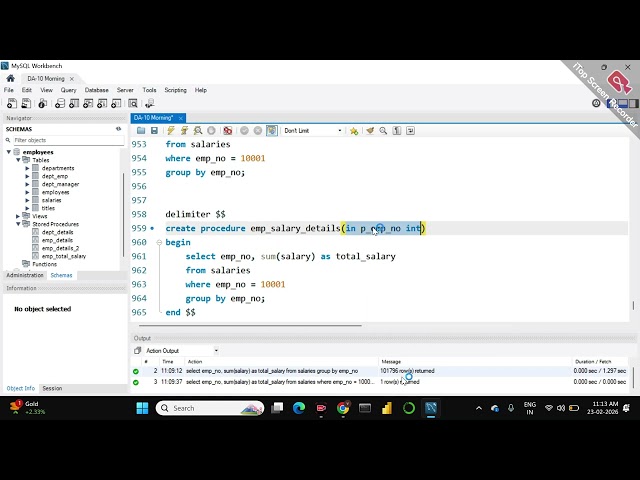Execute the whole script lightning icon
This screenshot has height=480, width=640.
(171, 131)
